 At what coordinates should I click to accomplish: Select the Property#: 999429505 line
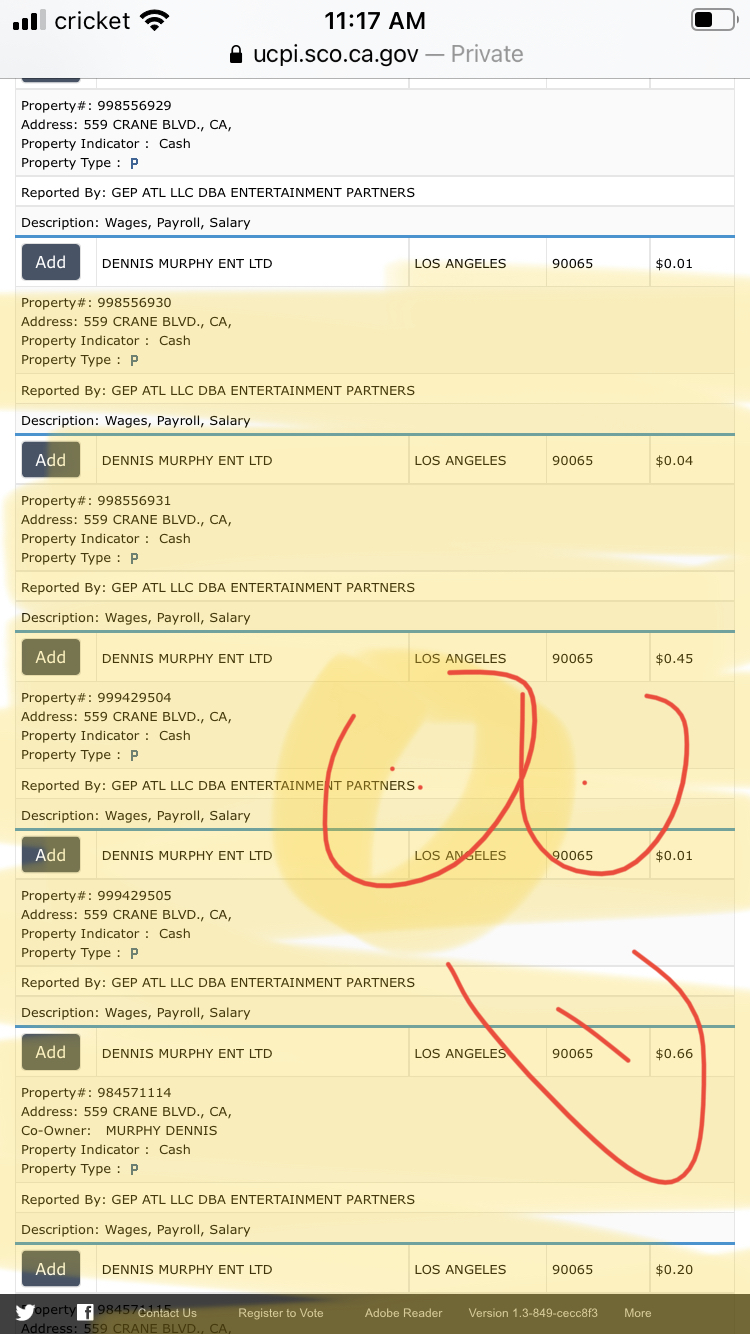tap(96, 895)
